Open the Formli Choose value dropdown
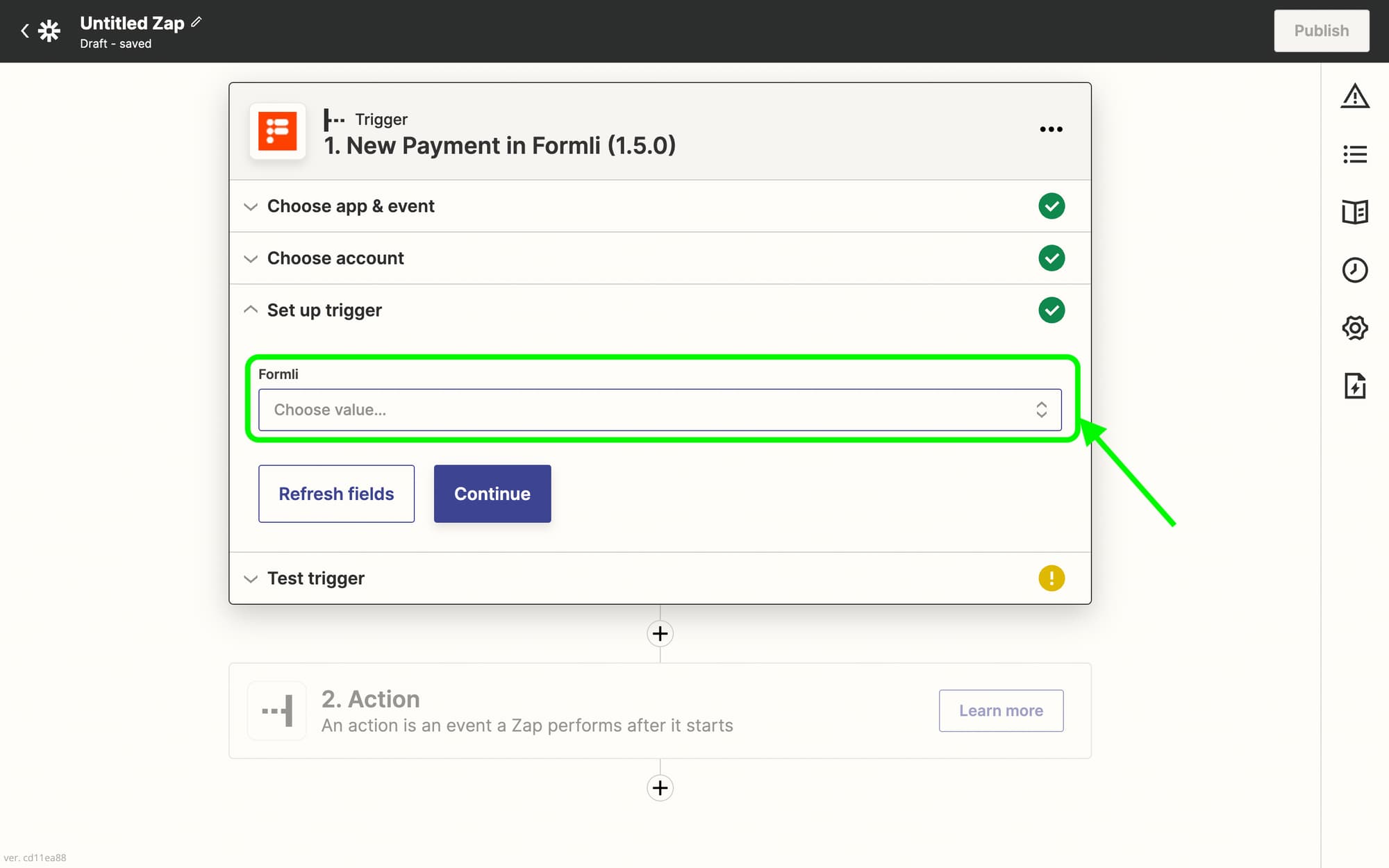Viewport: 1389px width, 868px height. tap(659, 410)
